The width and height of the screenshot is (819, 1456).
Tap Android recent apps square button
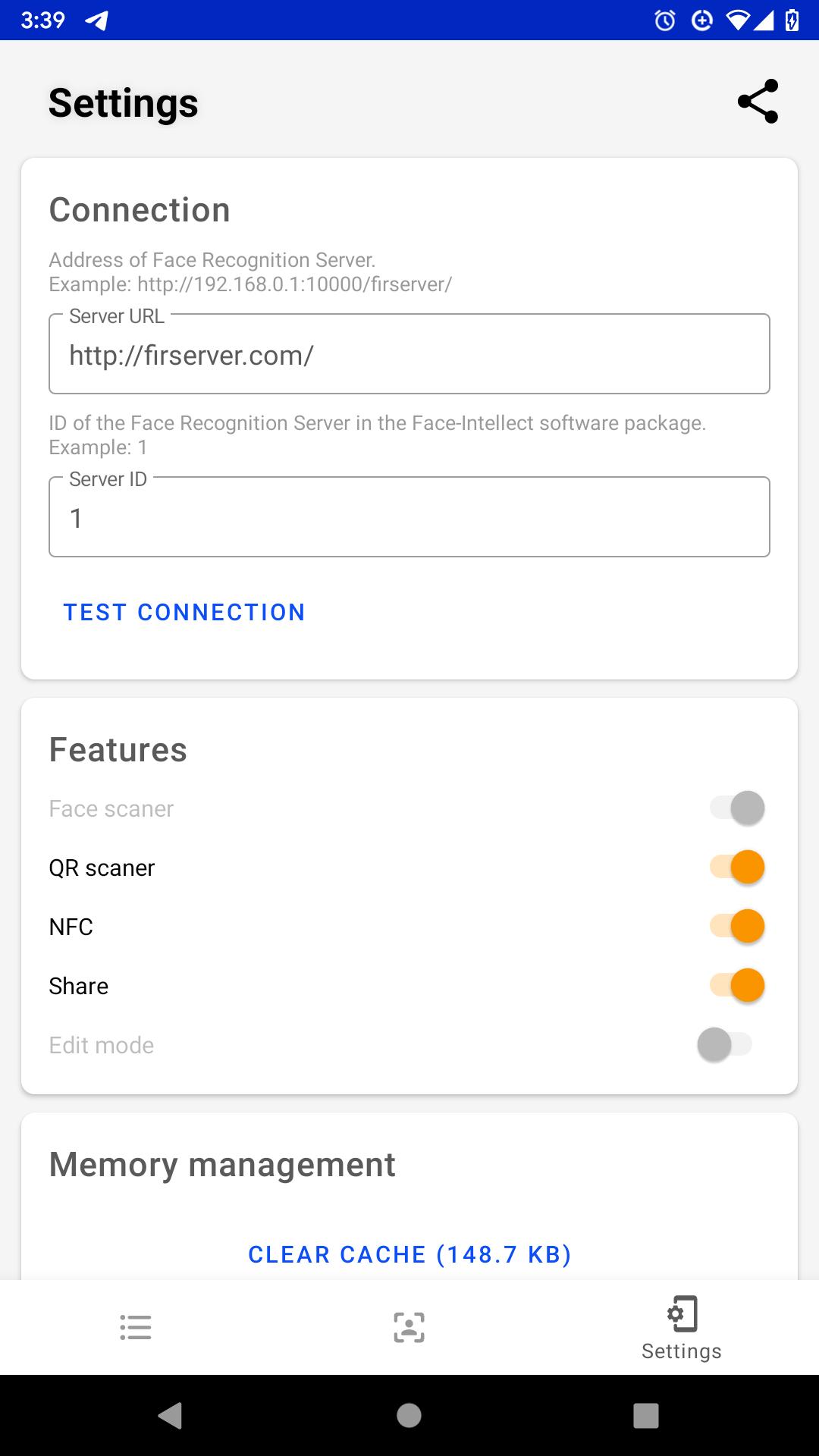(646, 1415)
